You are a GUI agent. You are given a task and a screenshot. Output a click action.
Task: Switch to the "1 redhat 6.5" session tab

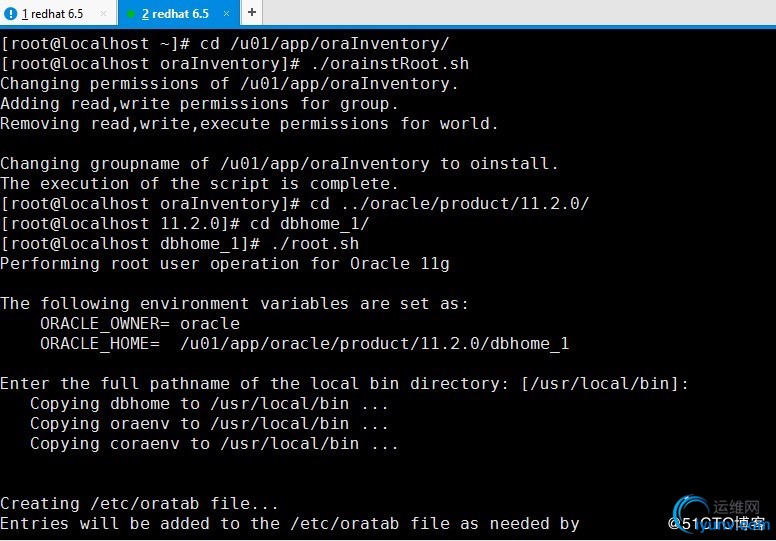52,13
